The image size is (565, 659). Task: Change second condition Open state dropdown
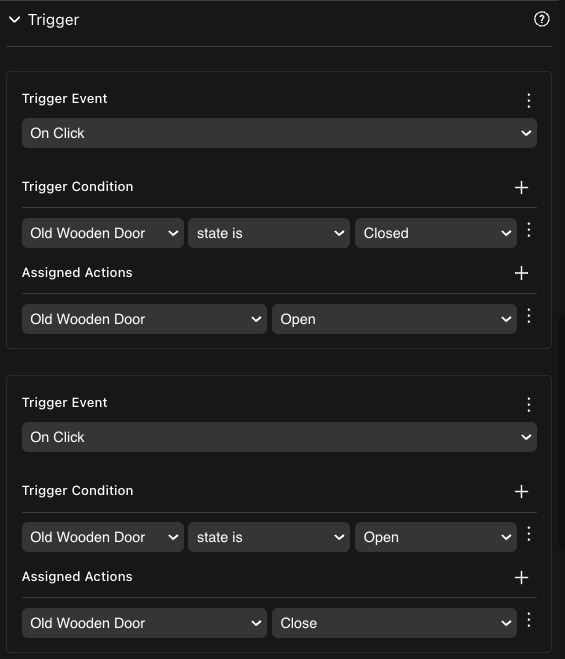(436, 537)
